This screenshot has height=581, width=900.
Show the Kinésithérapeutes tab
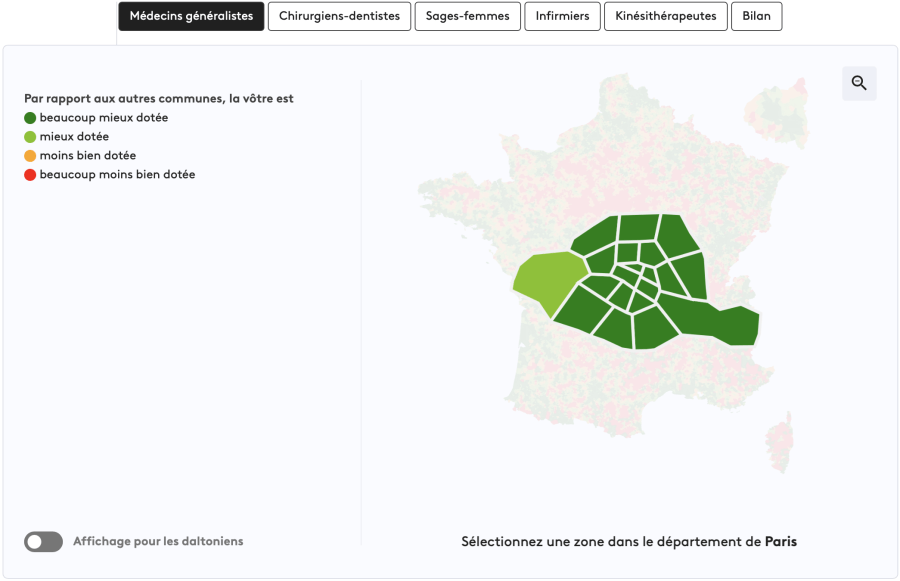pyautogui.click(x=665, y=16)
